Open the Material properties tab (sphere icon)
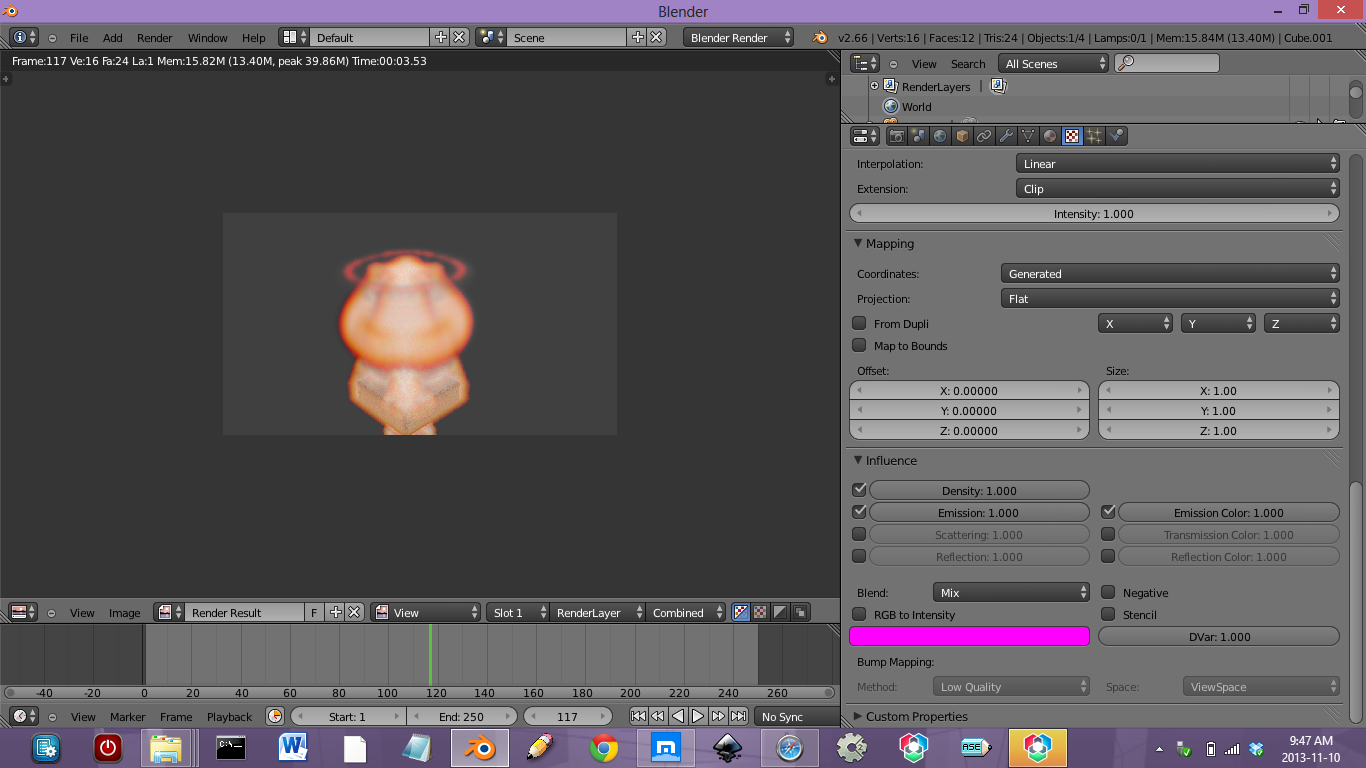1366x768 pixels. tap(1050, 136)
